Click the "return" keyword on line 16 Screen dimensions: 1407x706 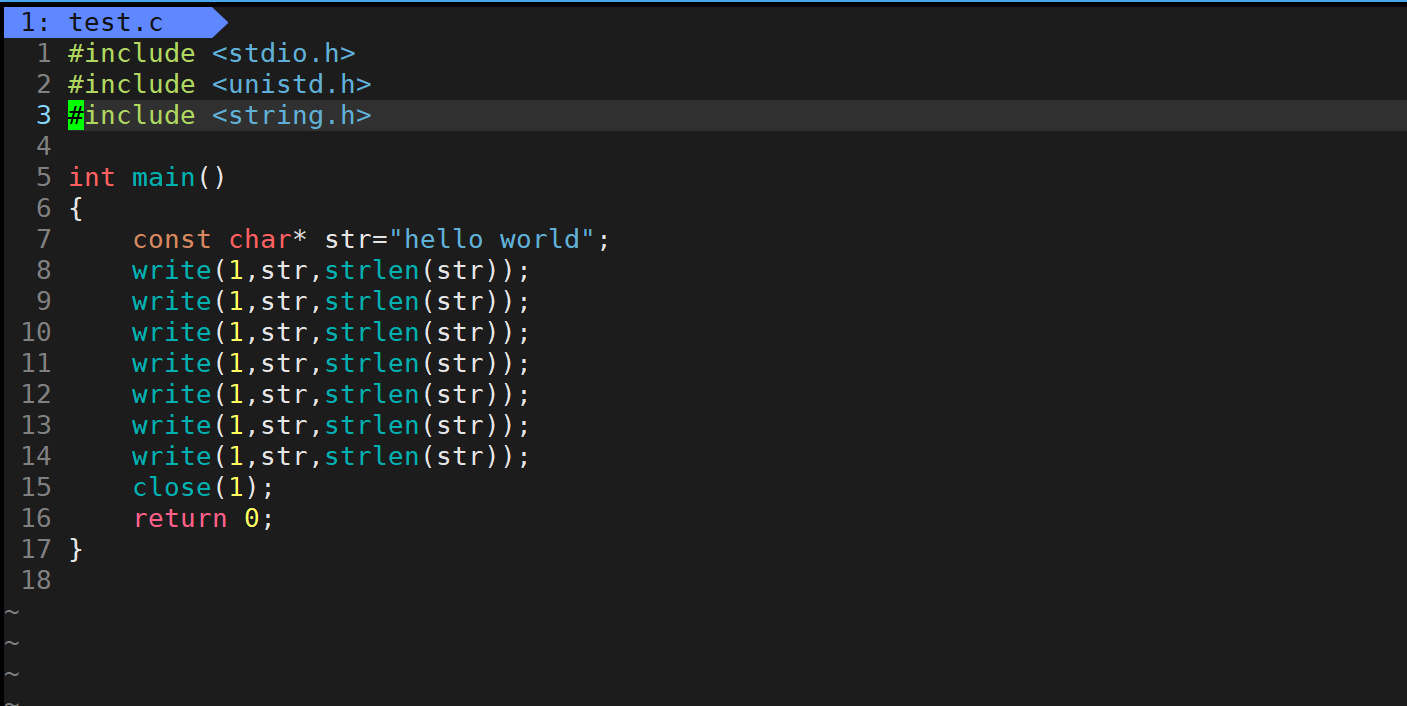click(180, 518)
